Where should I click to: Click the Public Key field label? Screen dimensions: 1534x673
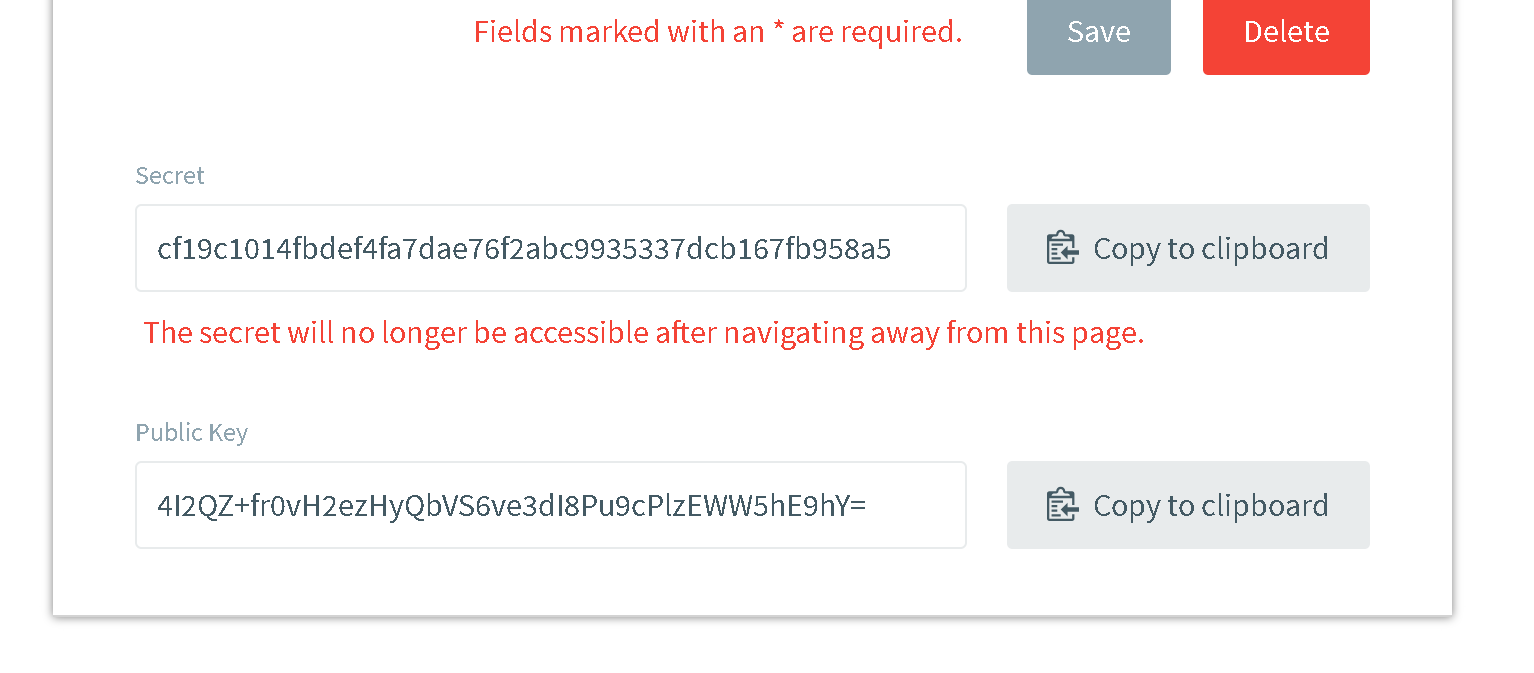point(192,433)
